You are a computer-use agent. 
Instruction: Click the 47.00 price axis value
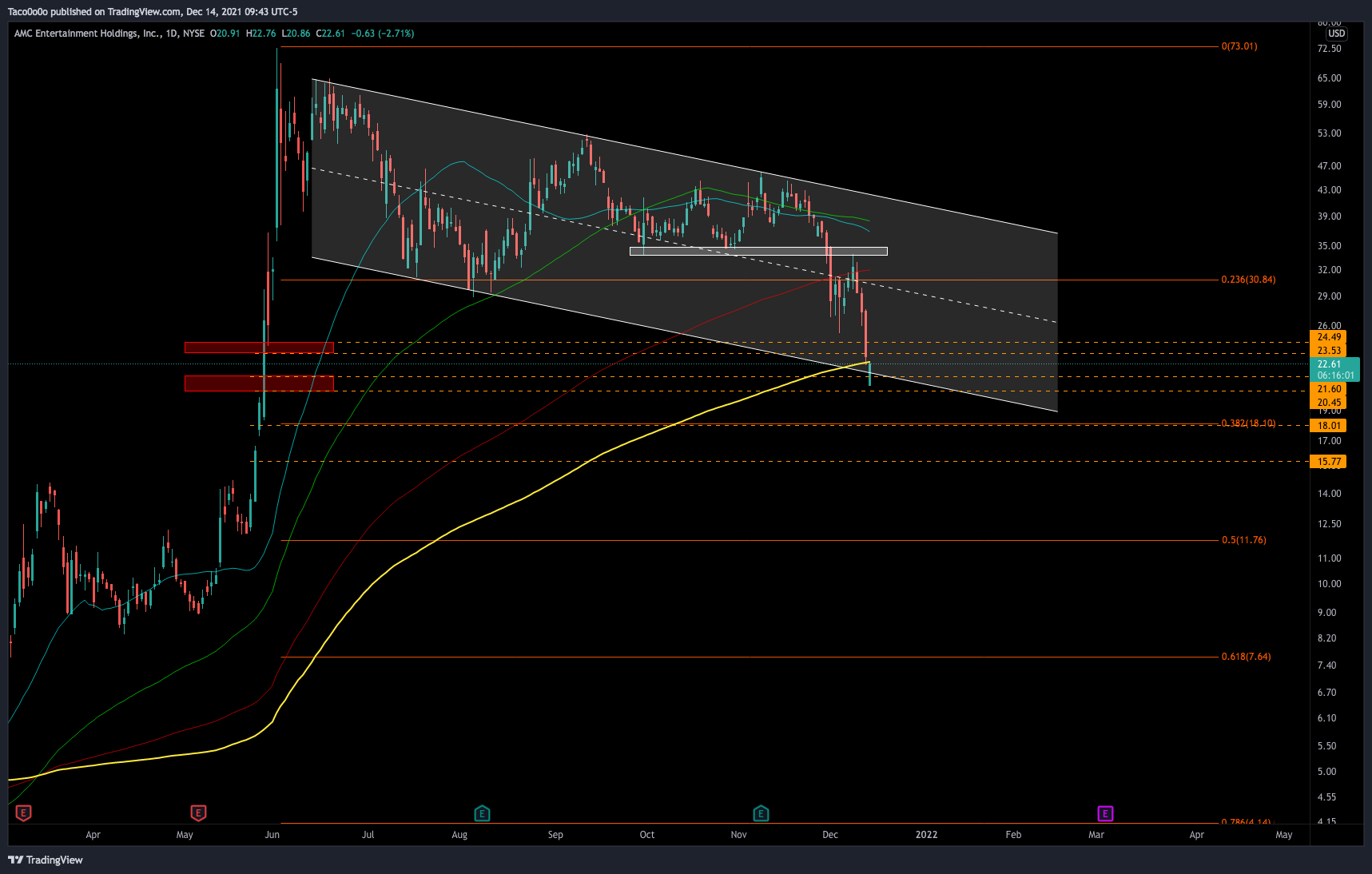[x=1329, y=166]
